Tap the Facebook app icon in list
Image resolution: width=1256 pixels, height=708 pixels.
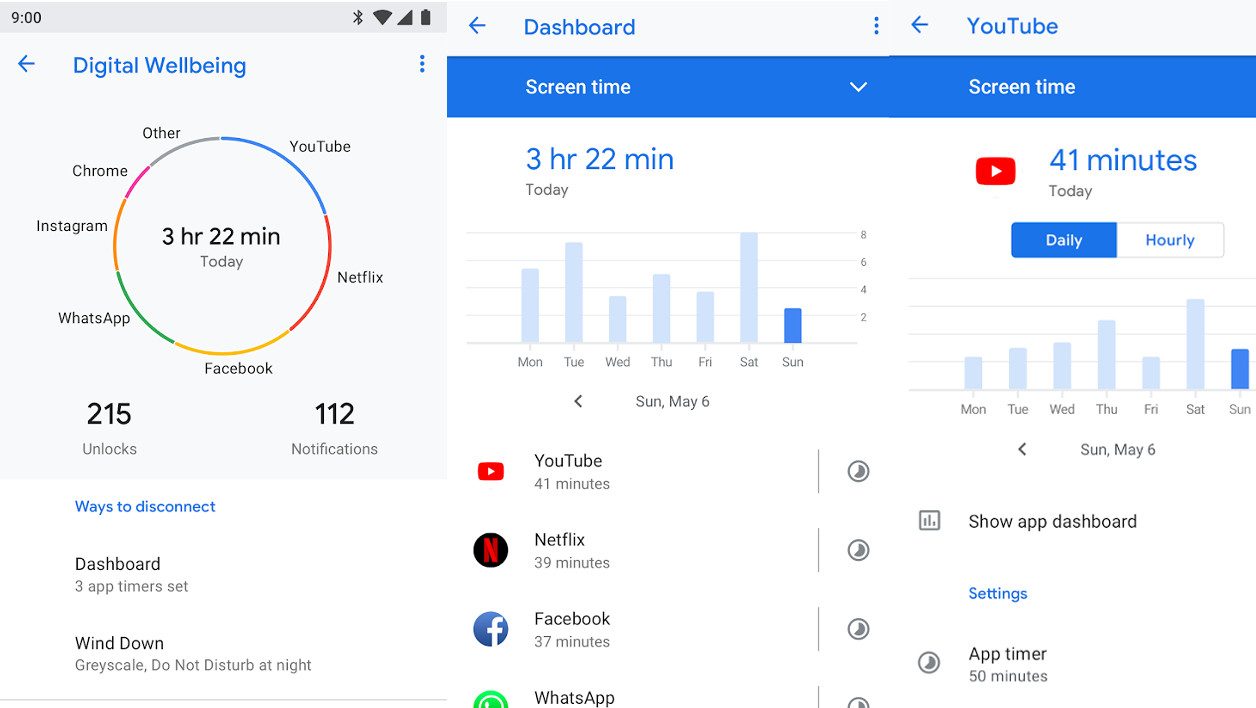click(491, 629)
